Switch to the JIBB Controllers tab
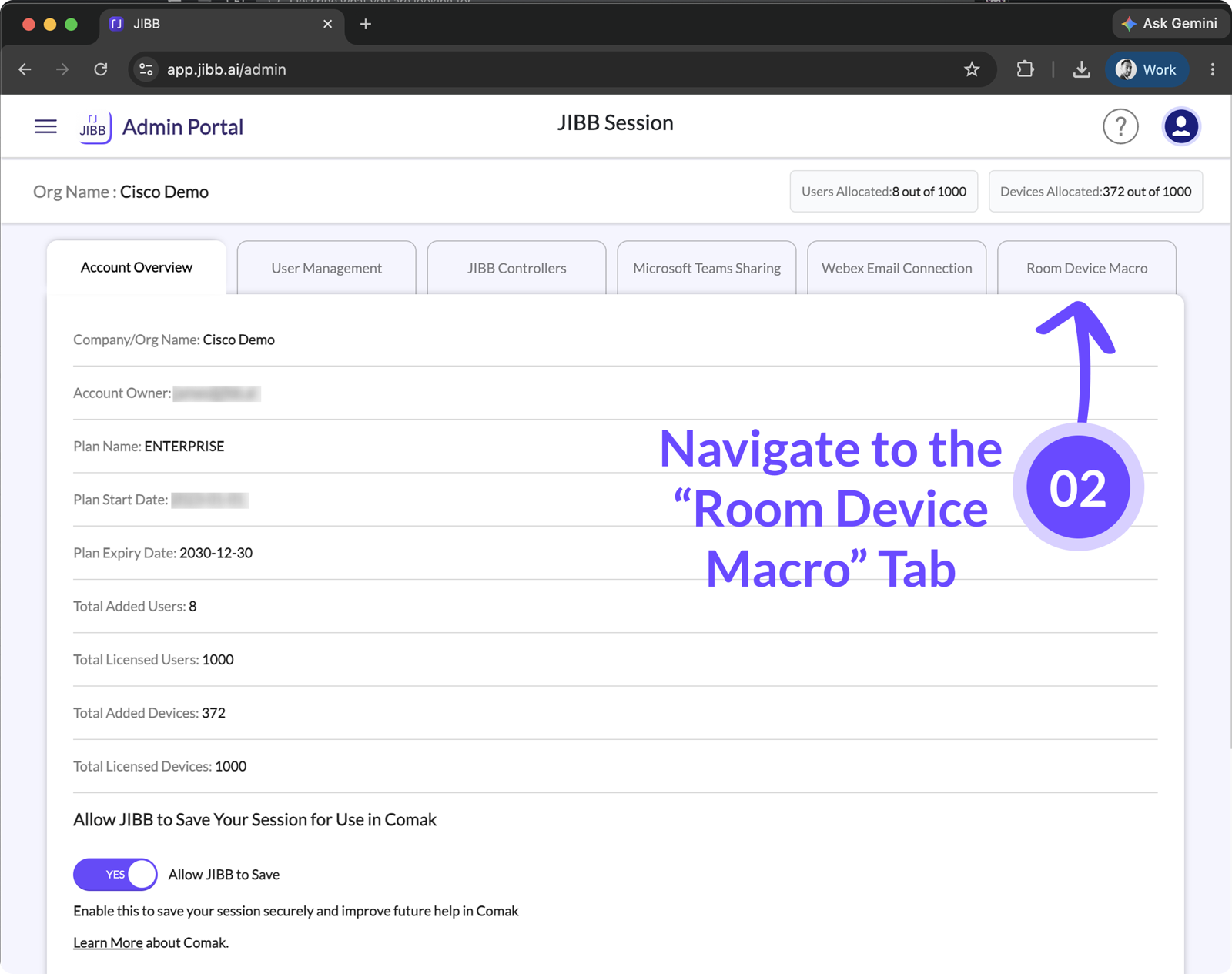The height and width of the screenshot is (974, 1232). click(x=517, y=268)
